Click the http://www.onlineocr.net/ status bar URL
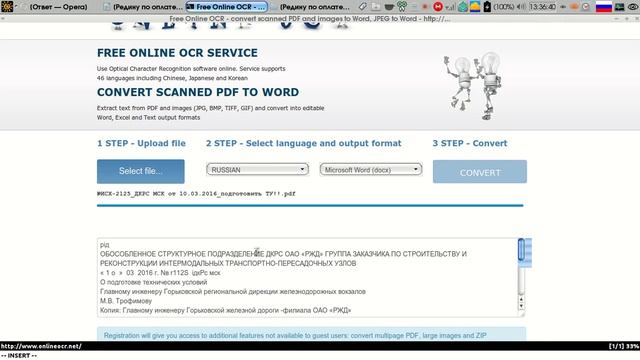The height and width of the screenshot is (360, 640). click(x=41, y=346)
